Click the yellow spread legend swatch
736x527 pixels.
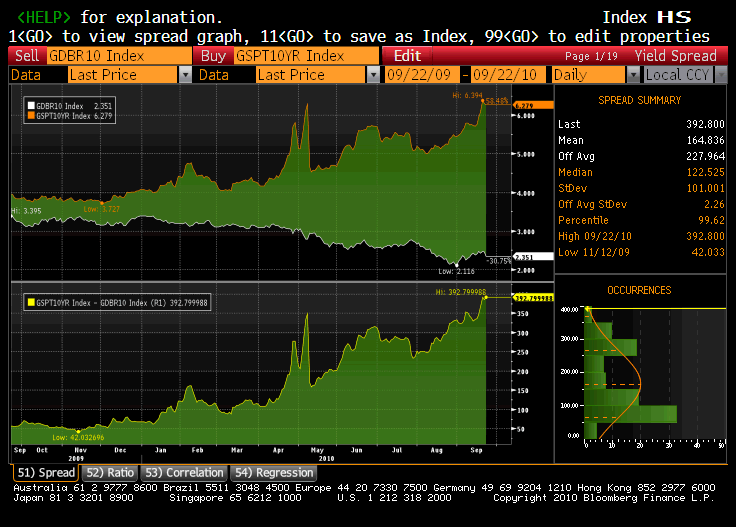click(x=31, y=300)
